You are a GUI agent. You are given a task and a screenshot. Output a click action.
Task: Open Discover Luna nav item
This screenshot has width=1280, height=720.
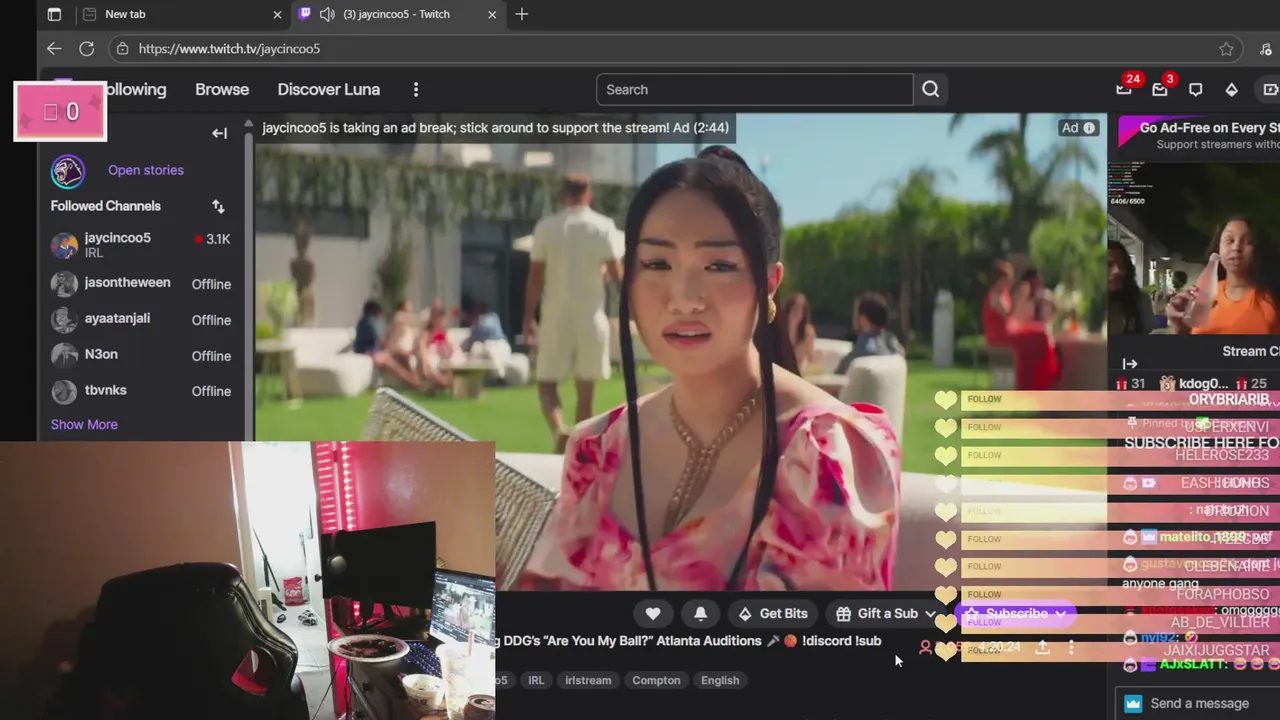(x=329, y=89)
